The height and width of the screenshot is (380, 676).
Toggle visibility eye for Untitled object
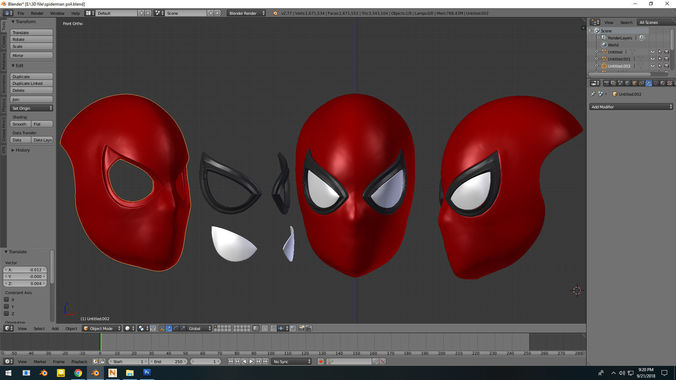click(x=652, y=52)
